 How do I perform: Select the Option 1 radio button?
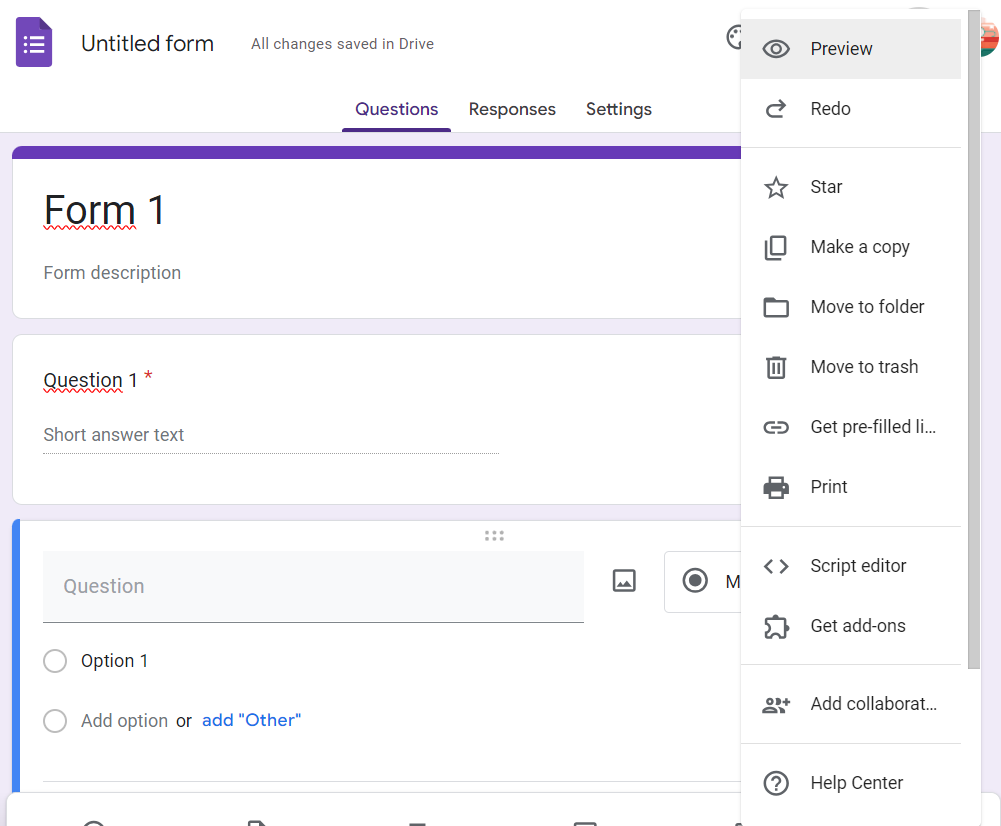click(55, 661)
